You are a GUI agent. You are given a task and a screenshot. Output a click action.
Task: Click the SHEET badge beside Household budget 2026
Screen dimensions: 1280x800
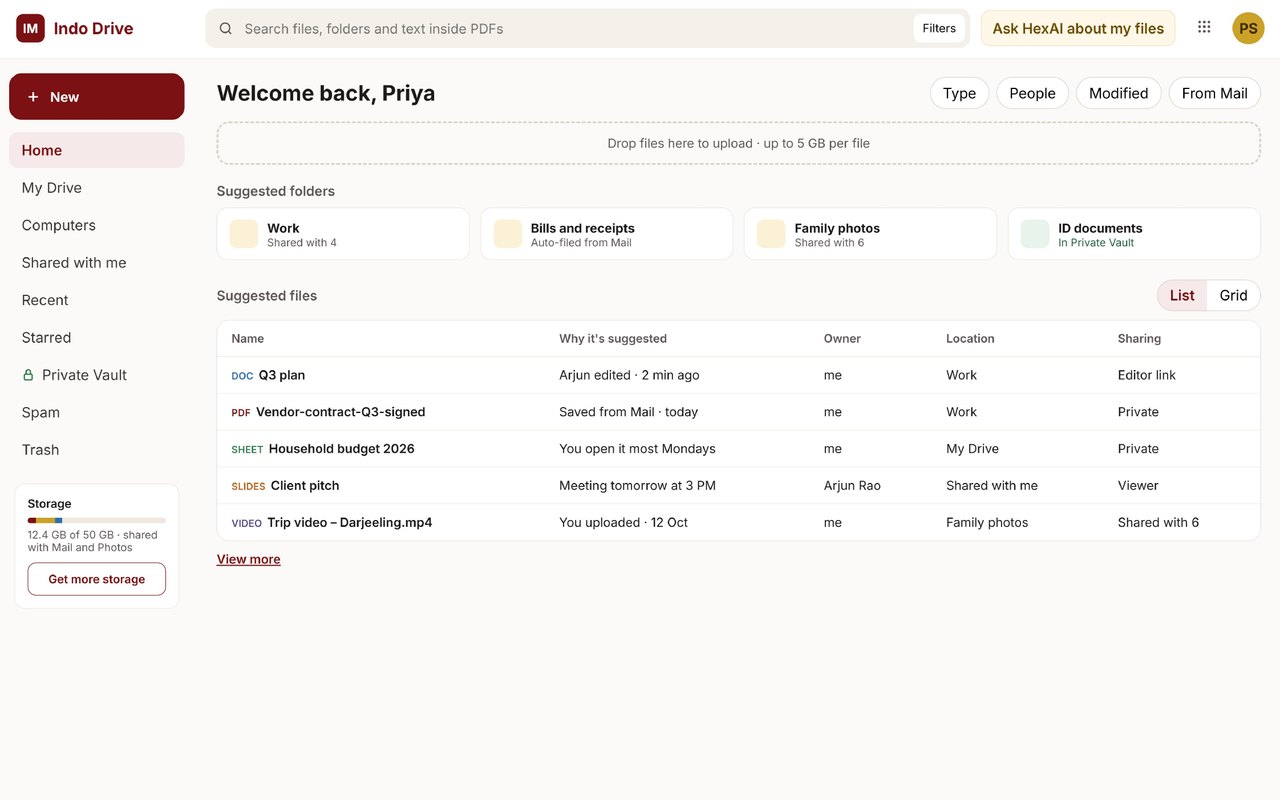tap(247, 450)
